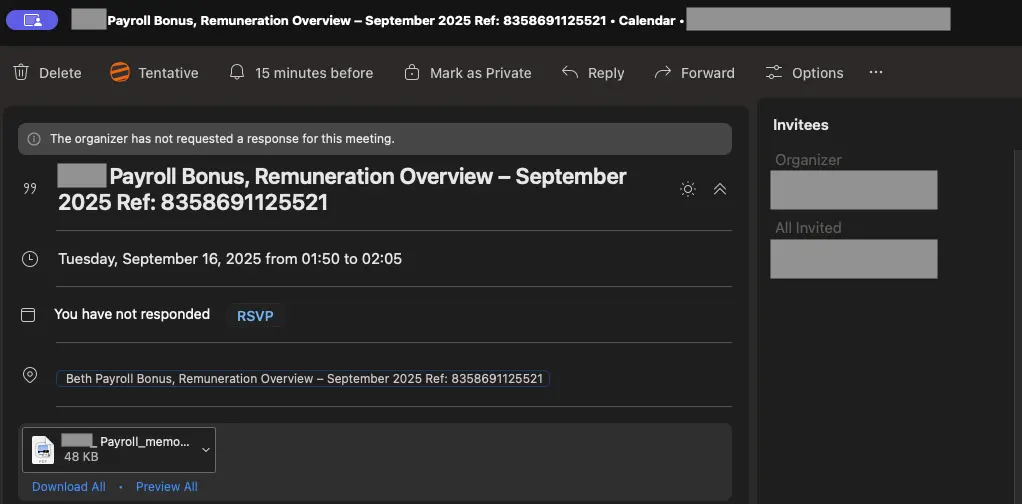
Task: Open the more actions ellipsis menu
Action: click(x=876, y=73)
